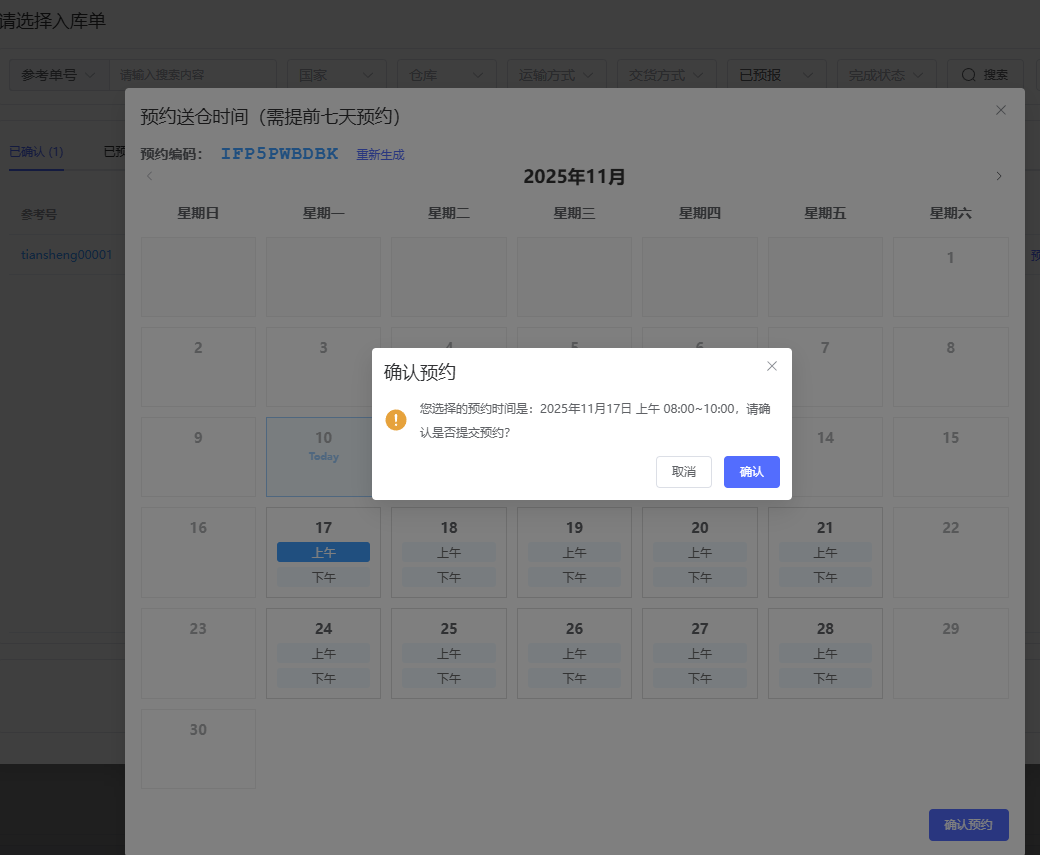Screen dimensions: 1040x855
Task: Select 下午 slot on November 17
Action: [323, 577]
